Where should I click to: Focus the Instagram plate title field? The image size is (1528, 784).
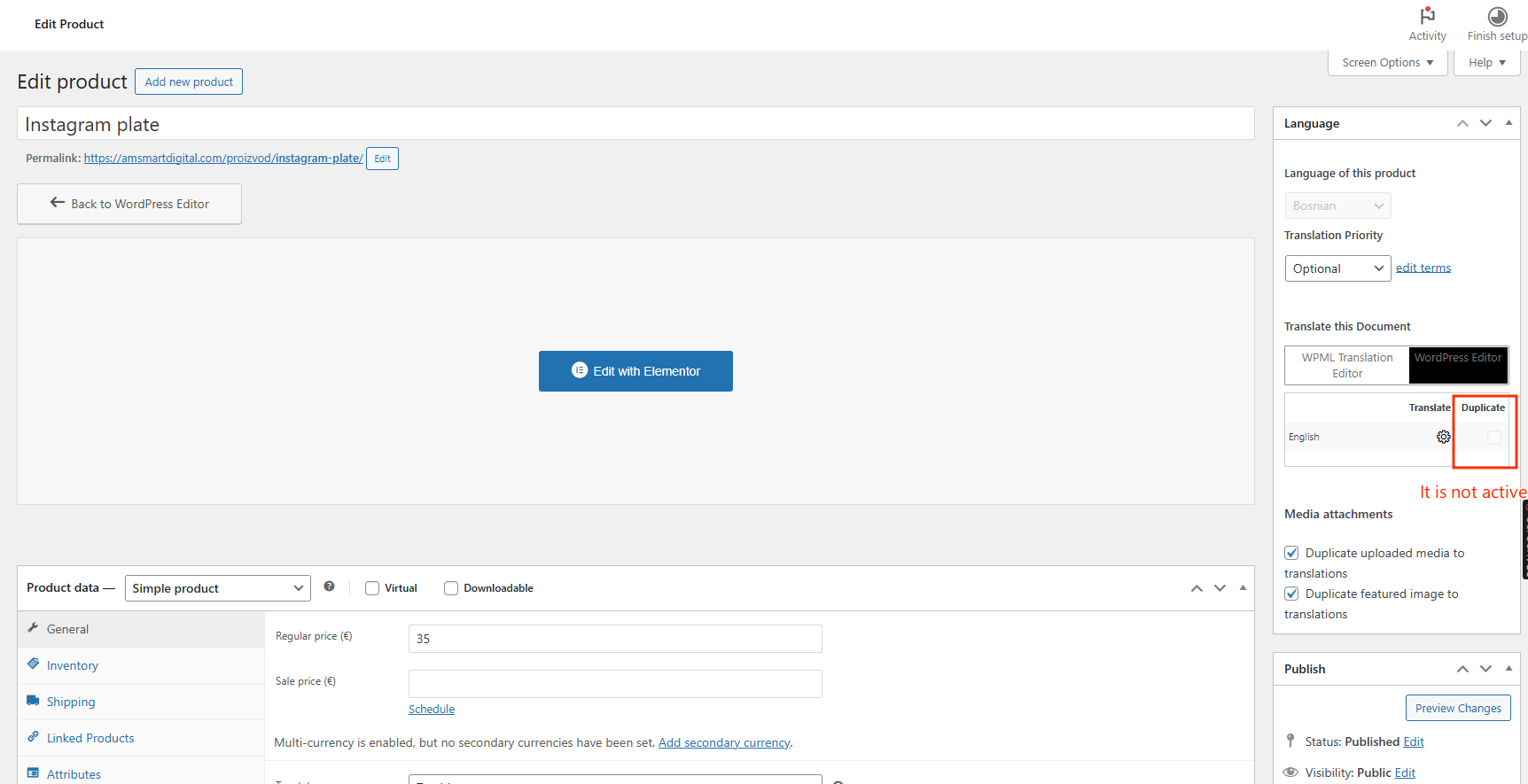[x=635, y=124]
